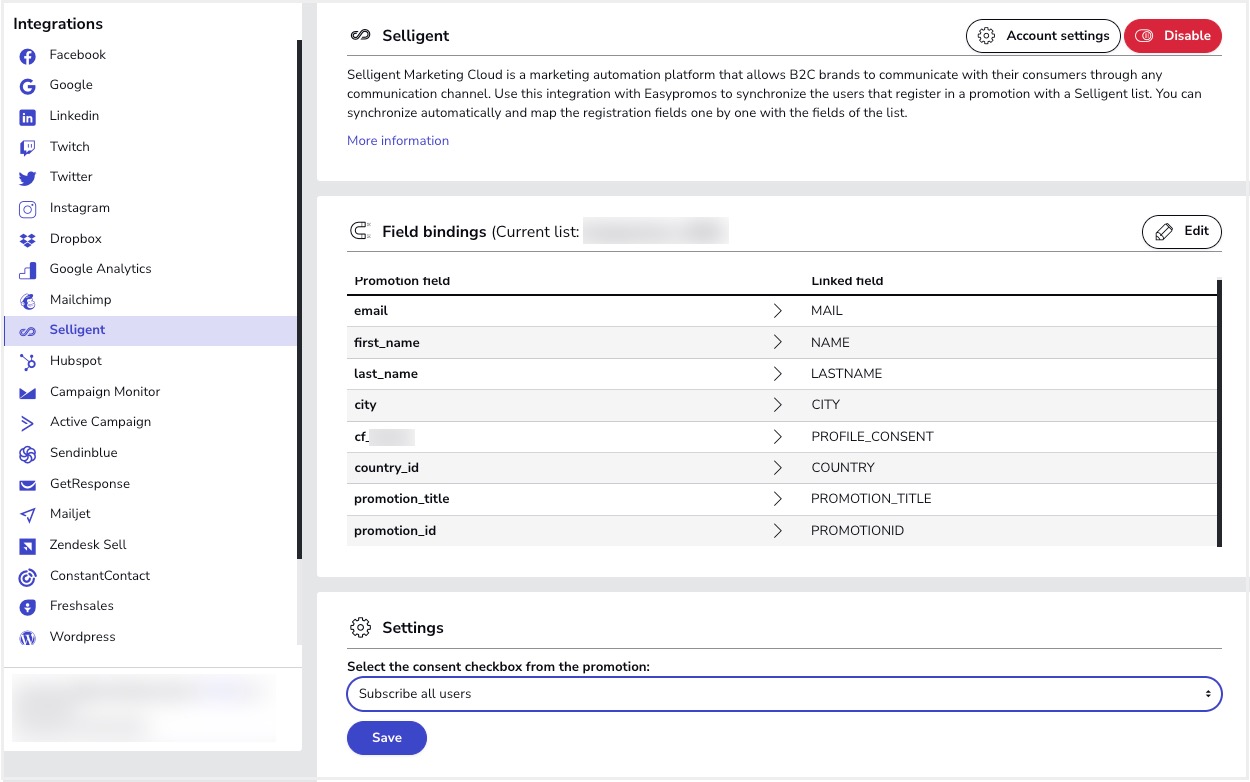Screen dimensions: 1250x782
Task: Click the Settings gear icon in Settings panel
Action: 360,628
